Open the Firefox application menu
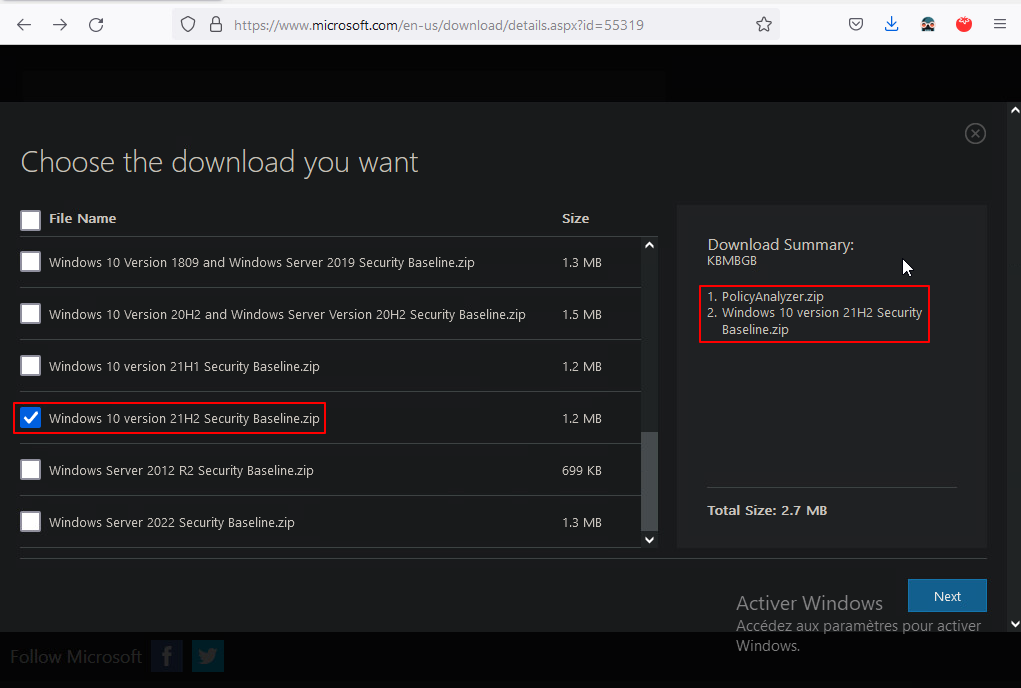The width and height of the screenshot is (1021, 688). coord(1000,24)
